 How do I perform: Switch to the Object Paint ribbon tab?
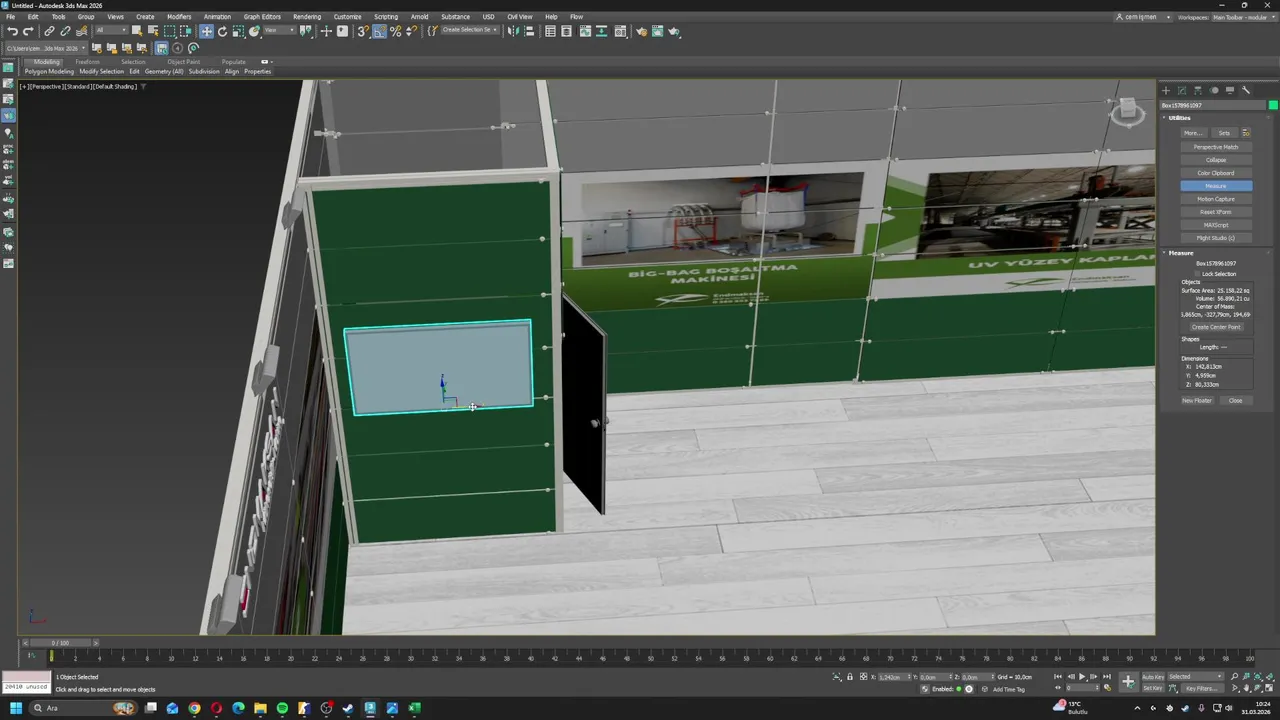pos(183,62)
